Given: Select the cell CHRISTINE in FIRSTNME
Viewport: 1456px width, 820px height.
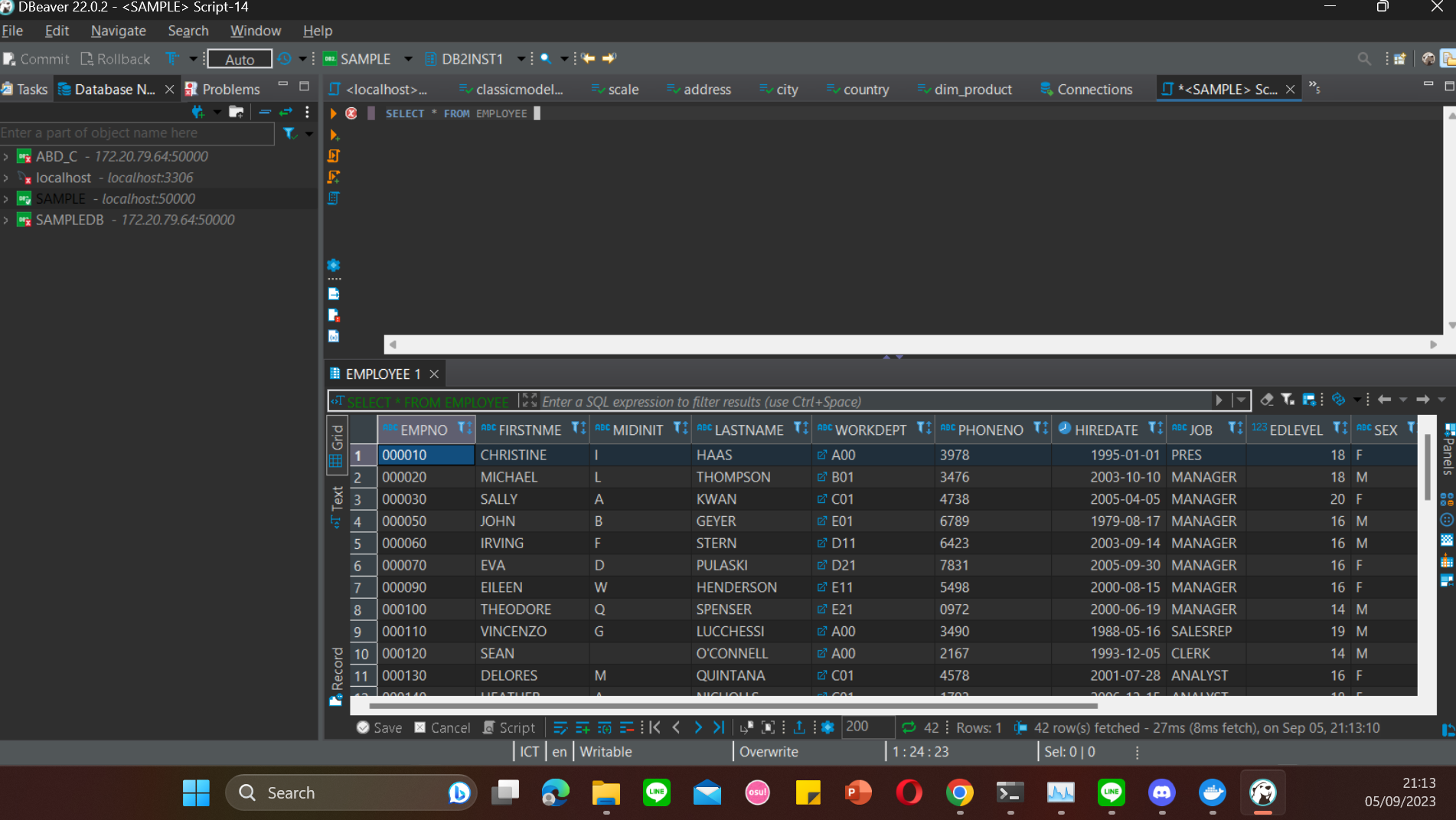Looking at the screenshot, I should click(x=532, y=455).
